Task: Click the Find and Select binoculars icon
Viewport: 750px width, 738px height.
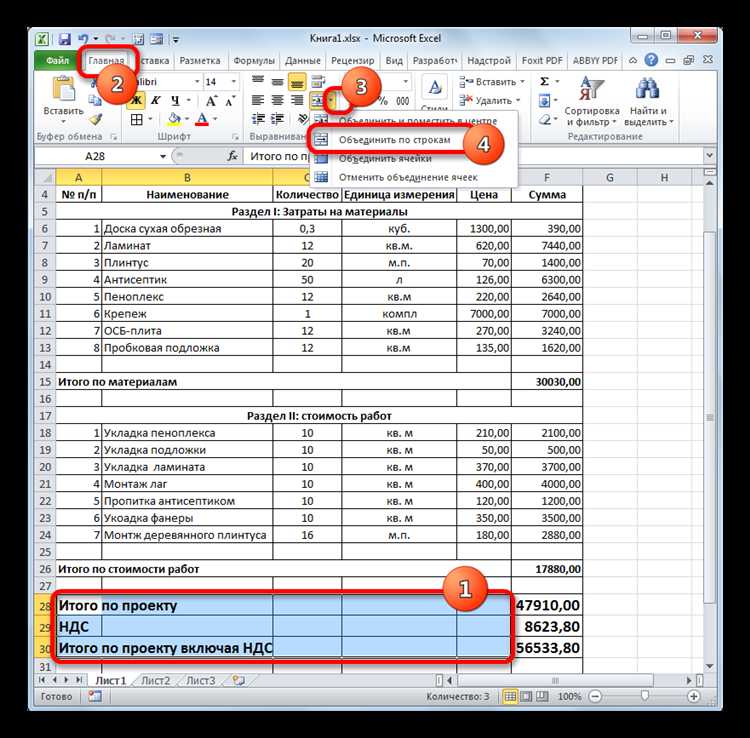Action: (648, 89)
